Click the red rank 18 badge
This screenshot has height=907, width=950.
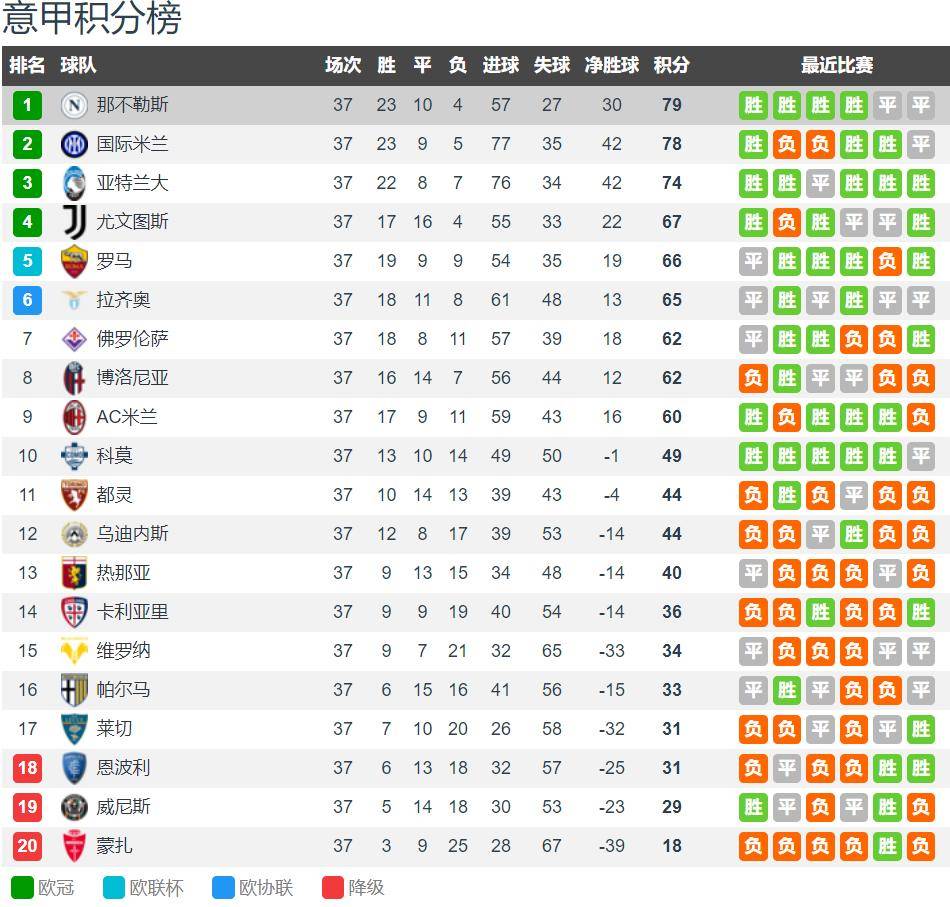[x=27, y=768]
